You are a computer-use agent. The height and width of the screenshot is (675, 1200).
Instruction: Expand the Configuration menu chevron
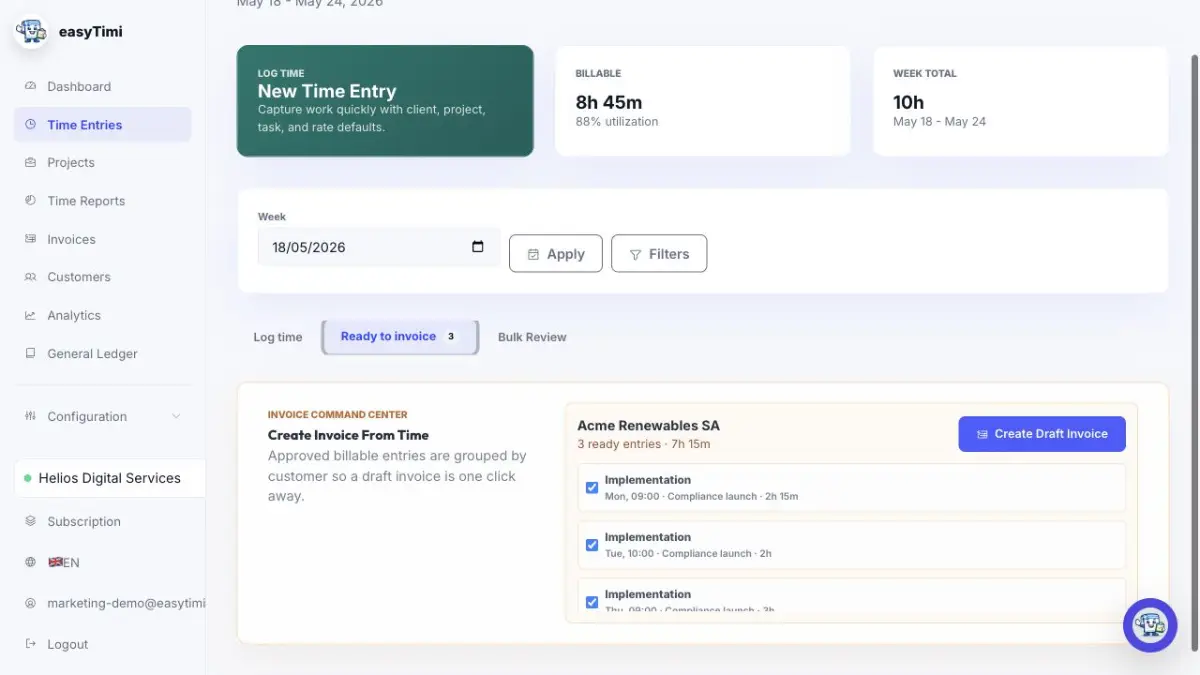177,417
